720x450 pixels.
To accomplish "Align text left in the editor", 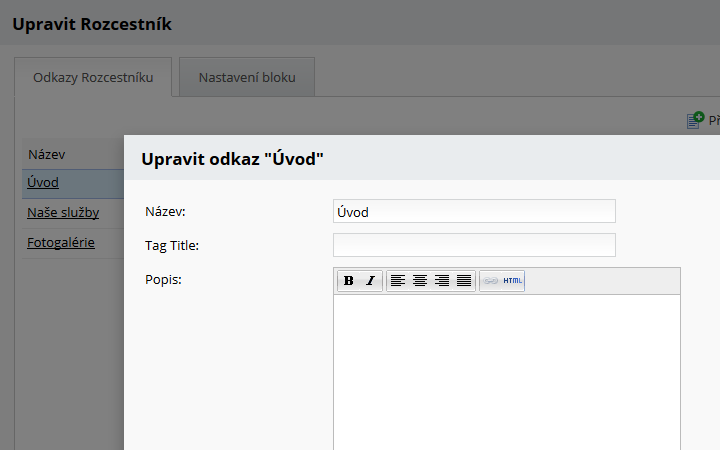I will (398, 281).
